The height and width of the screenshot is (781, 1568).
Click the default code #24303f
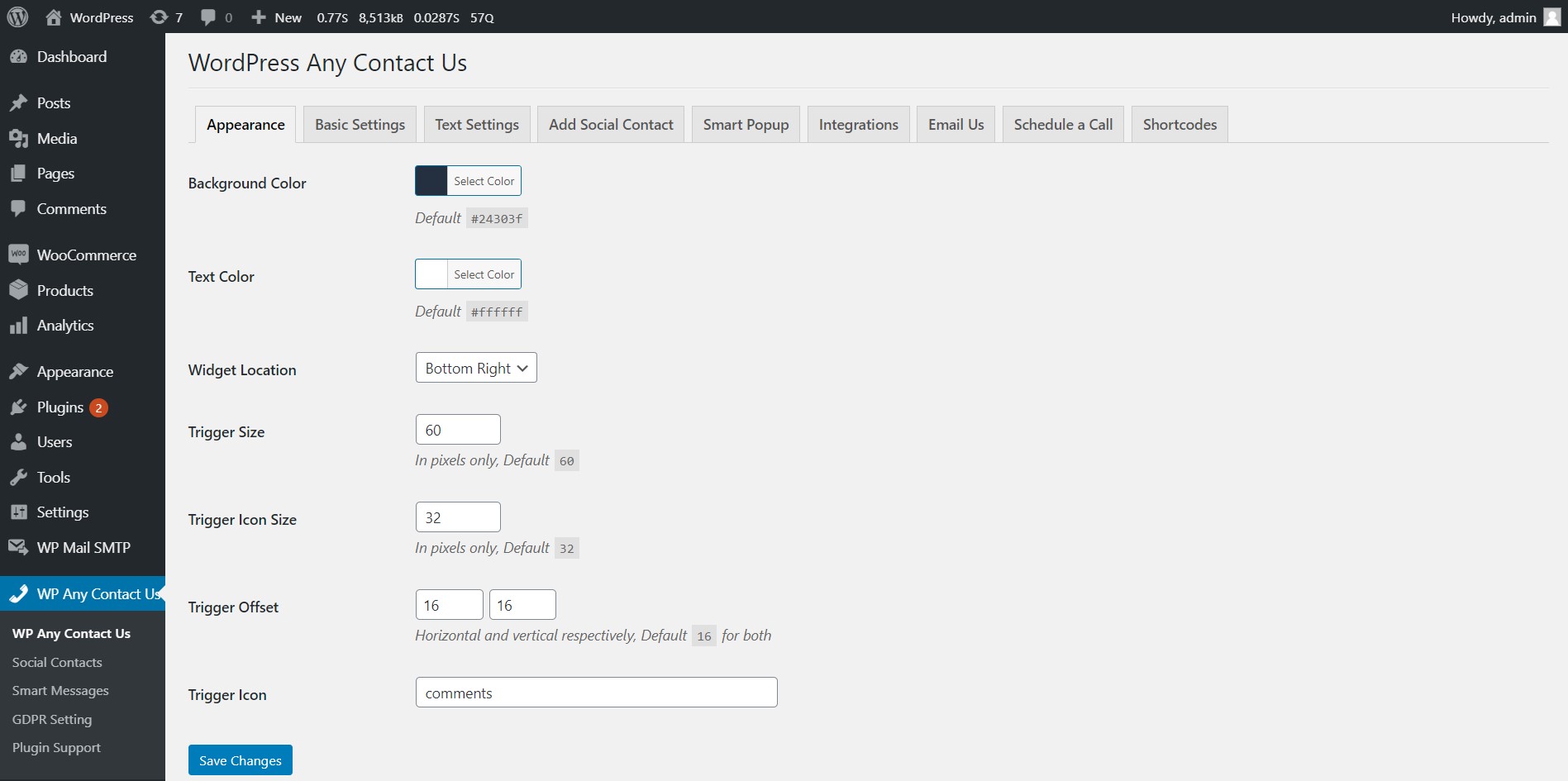click(497, 219)
